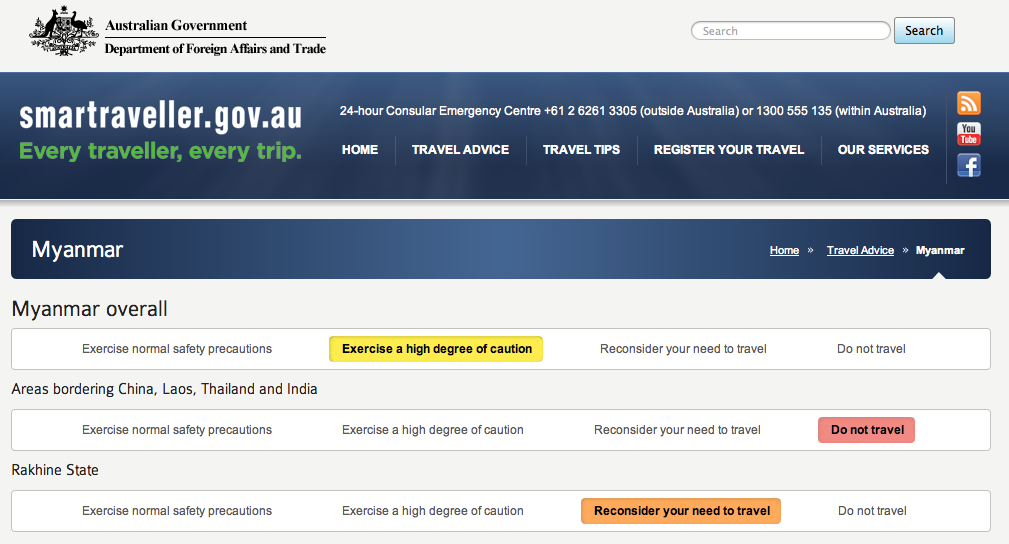This screenshot has width=1009, height=544.
Task: Open OUR SERVICES menu item
Action: tap(883, 150)
